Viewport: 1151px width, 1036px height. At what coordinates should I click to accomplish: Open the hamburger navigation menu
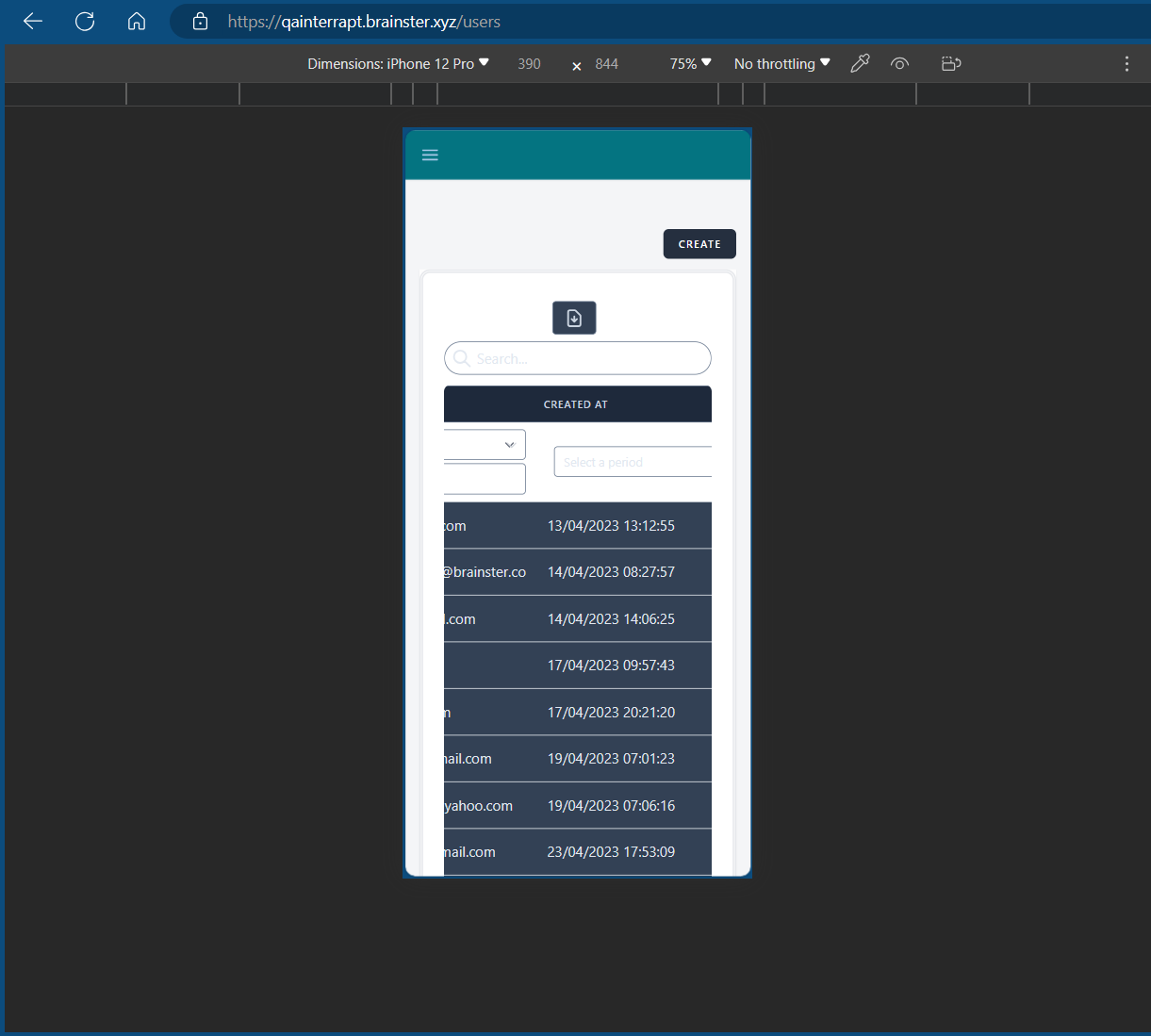pyautogui.click(x=430, y=156)
